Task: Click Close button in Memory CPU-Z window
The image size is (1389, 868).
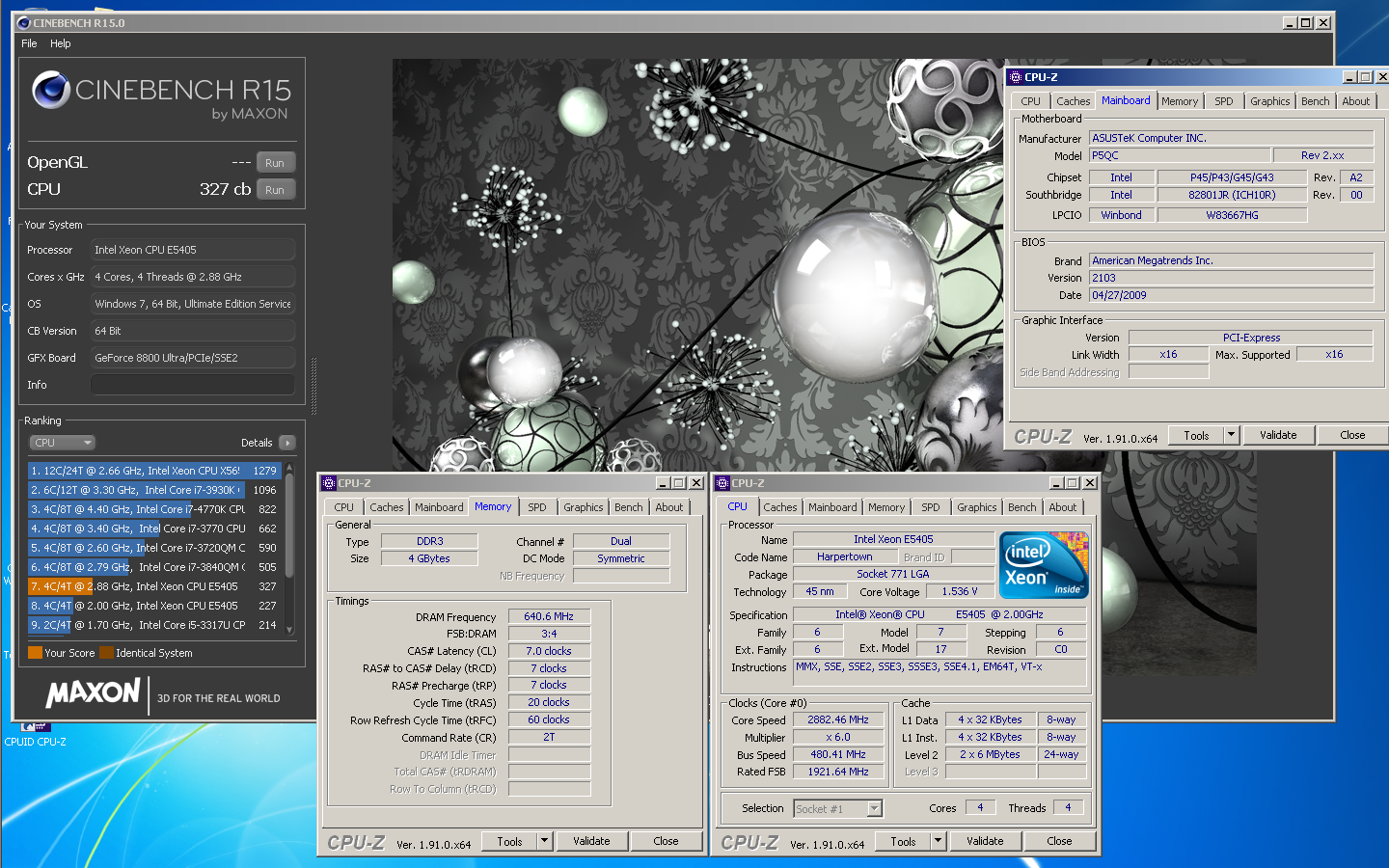Action: pyautogui.click(x=666, y=842)
